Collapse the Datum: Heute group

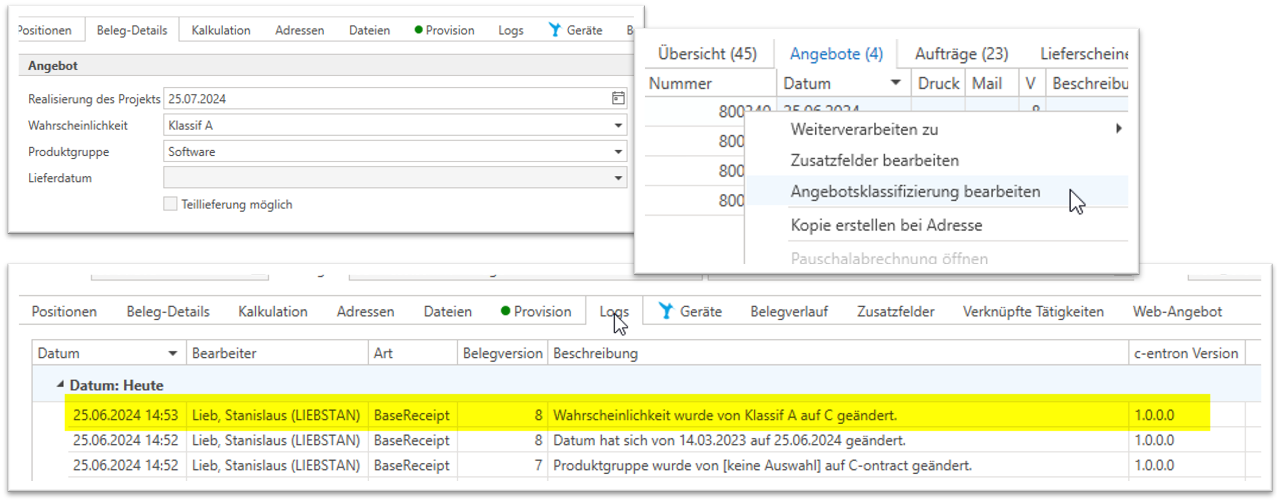tap(61, 385)
